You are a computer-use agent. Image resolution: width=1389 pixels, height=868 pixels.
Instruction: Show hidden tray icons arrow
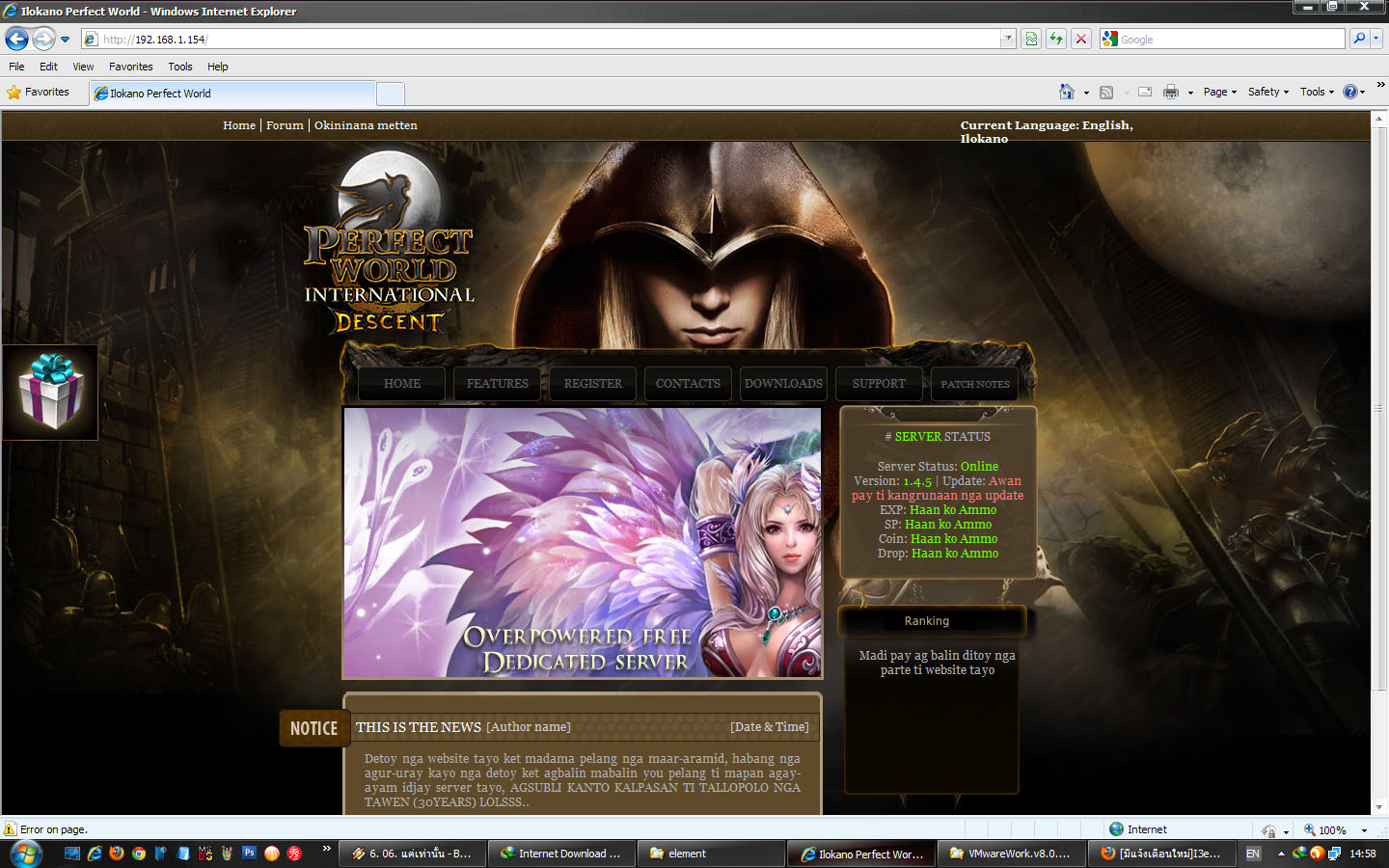point(1281,854)
